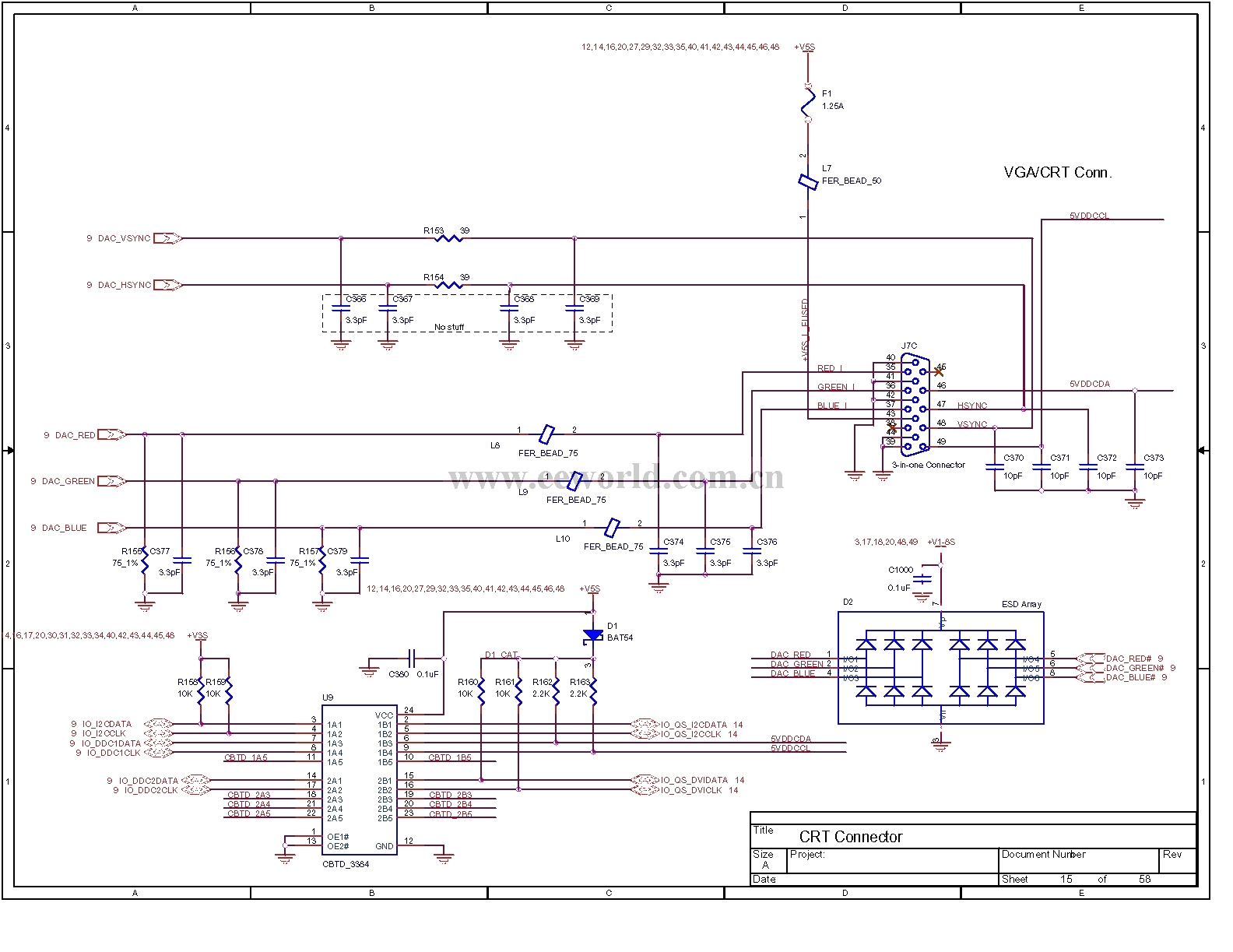Select the J7C VGA connector symbol
This screenshot has height=952, width=1233.
click(915, 405)
